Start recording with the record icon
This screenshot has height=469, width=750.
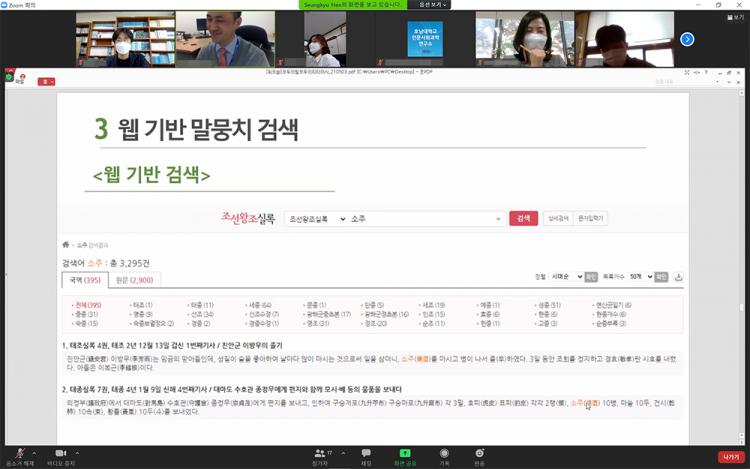click(444, 453)
